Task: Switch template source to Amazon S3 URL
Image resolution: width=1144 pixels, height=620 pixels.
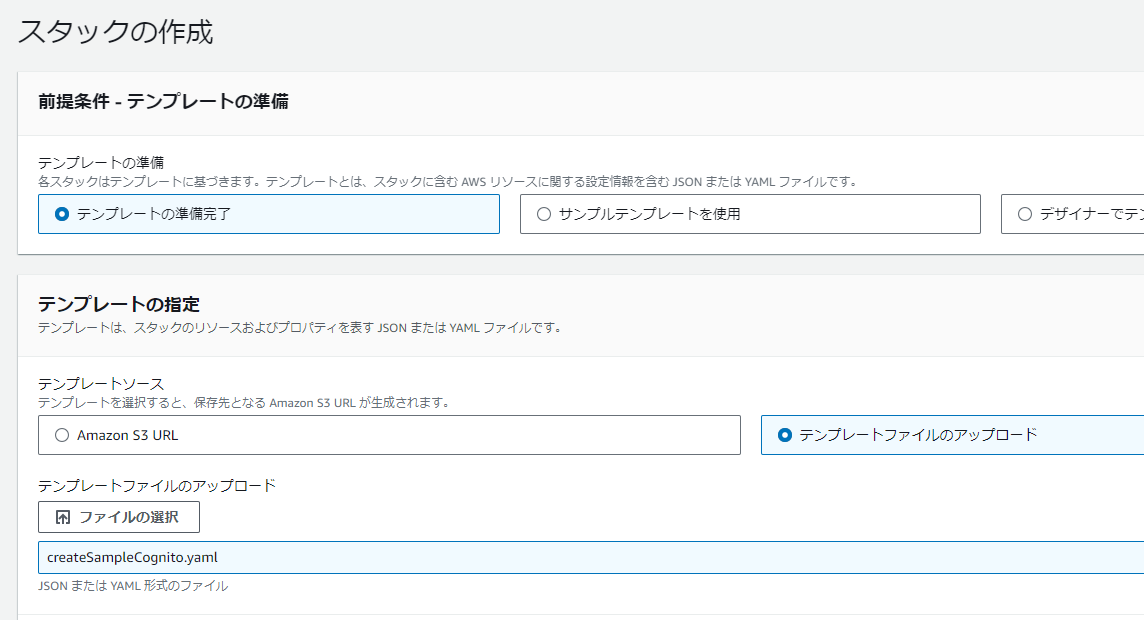Action: 62,435
